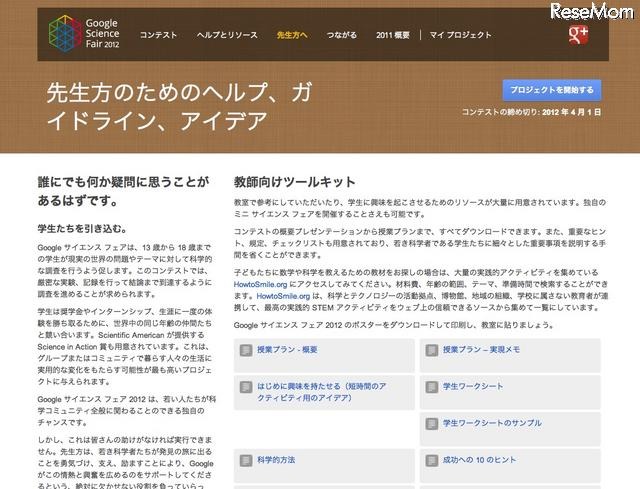Open the つながる menu item

342,35
